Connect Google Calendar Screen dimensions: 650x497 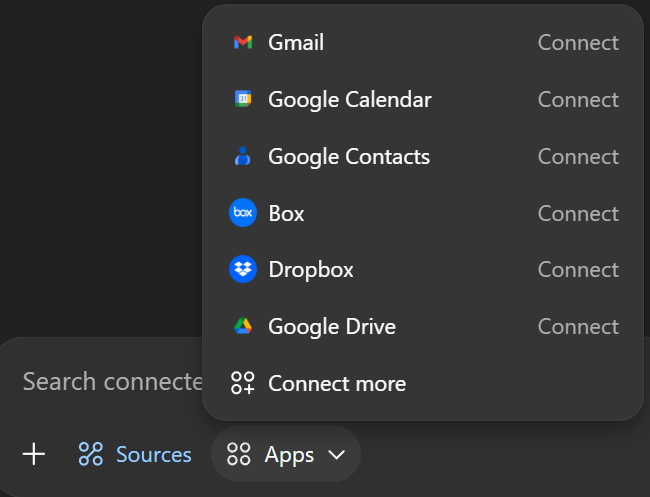tap(578, 99)
